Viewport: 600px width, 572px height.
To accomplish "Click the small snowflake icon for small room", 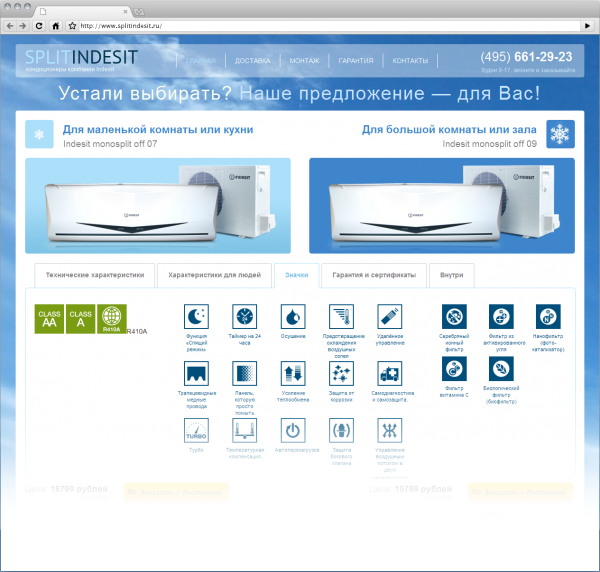I will (x=39, y=134).
